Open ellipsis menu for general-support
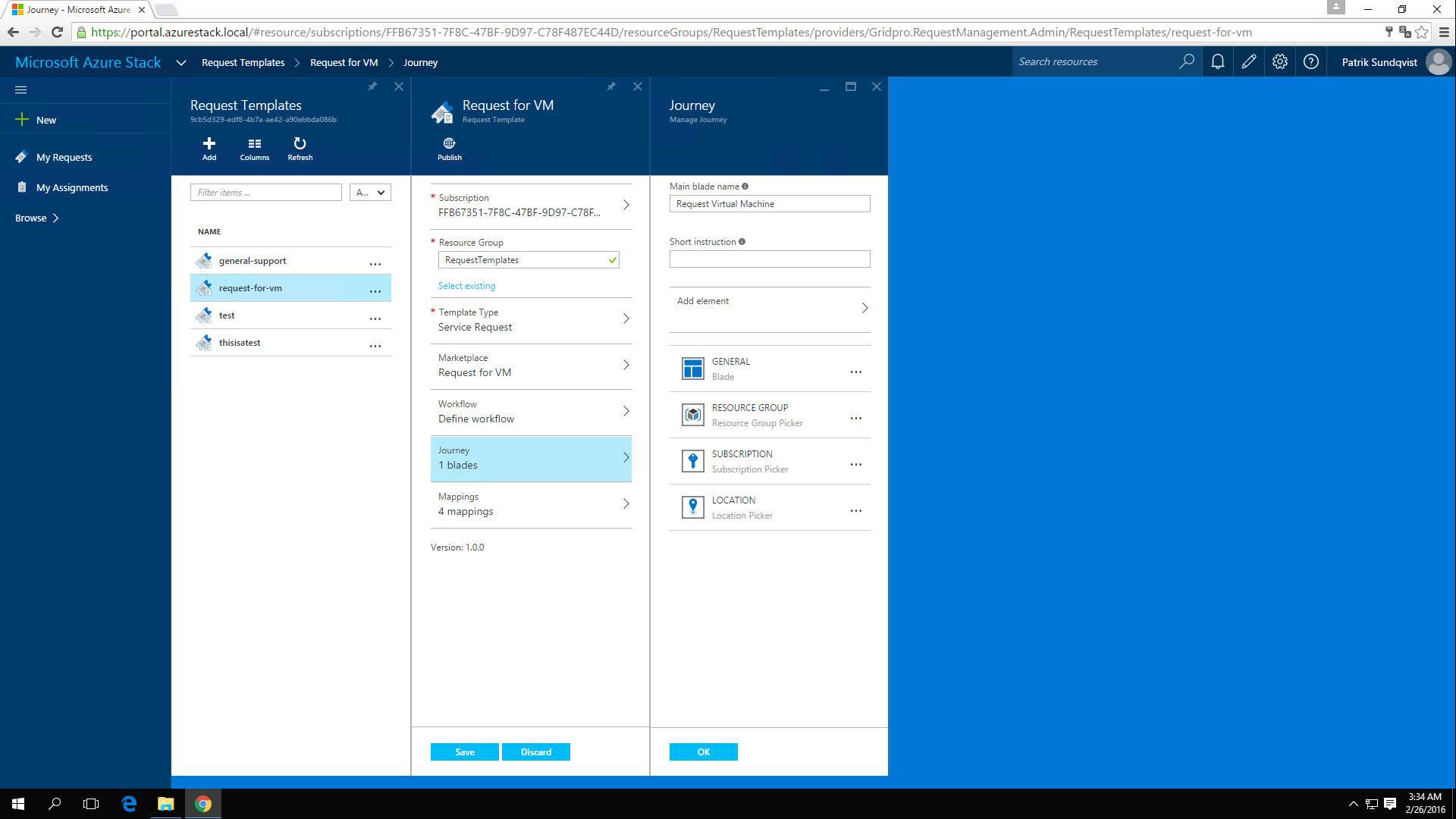Image resolution: width=1456 pixels, height=819 pixels. tap(375, 264)
